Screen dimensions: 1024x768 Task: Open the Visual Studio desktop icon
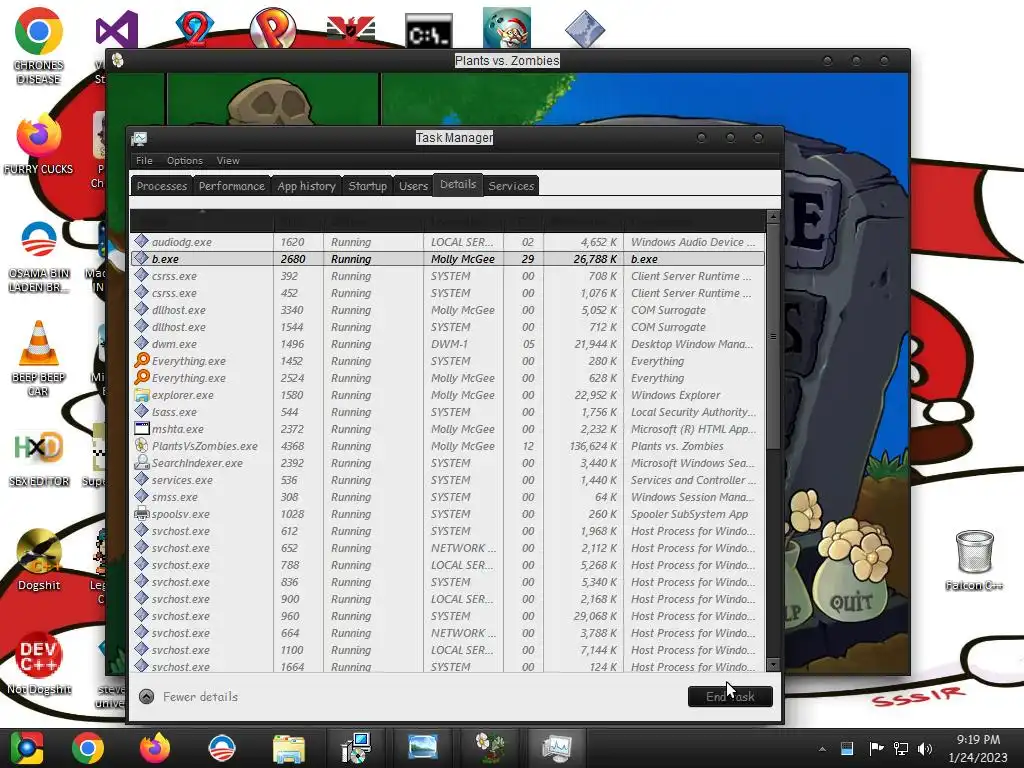[116, 30]
